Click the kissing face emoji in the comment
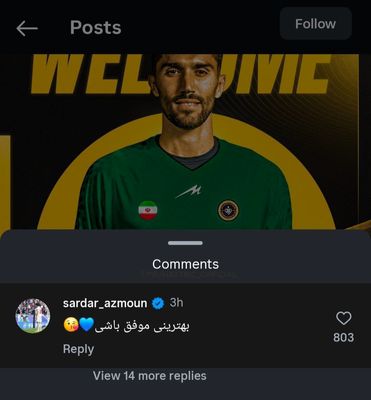Viewport: 371px width, 400px height. (71, 325)
